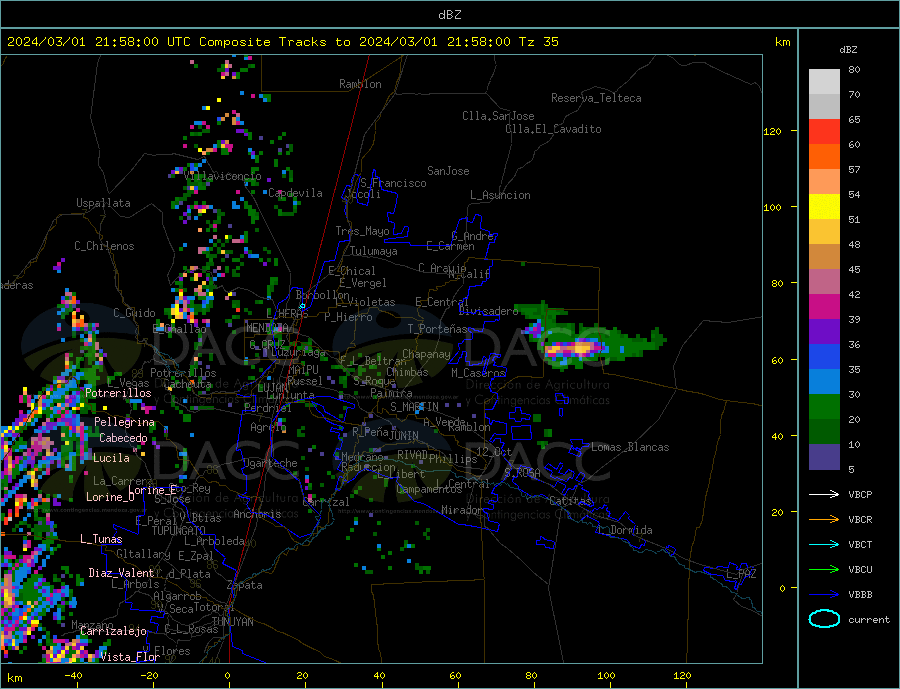Select the light blue swatch in dBZ scale
The image size is (900, 689).
click(824, 382)
